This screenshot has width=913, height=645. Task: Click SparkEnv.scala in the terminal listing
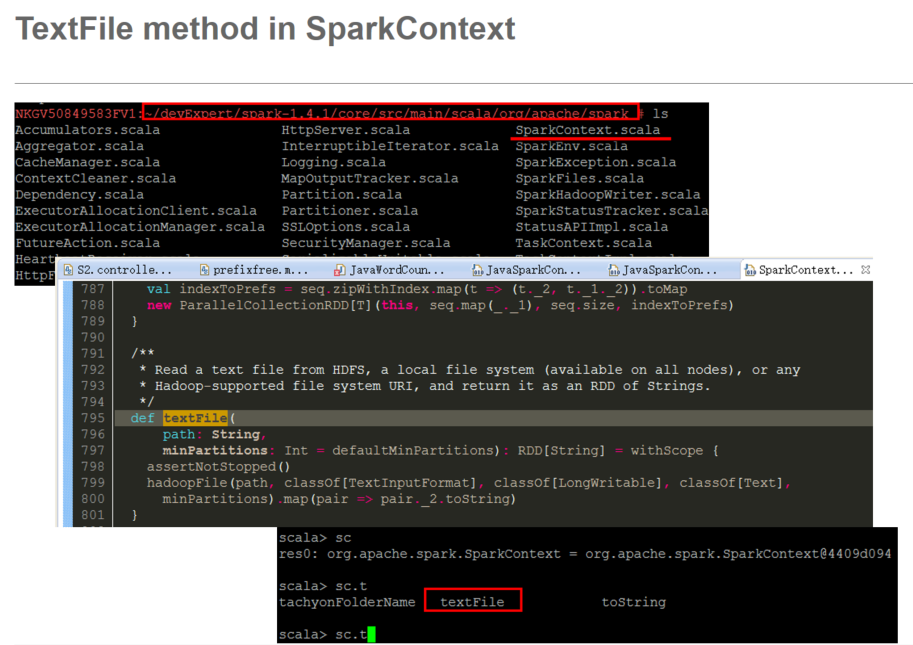pos(571,146)
